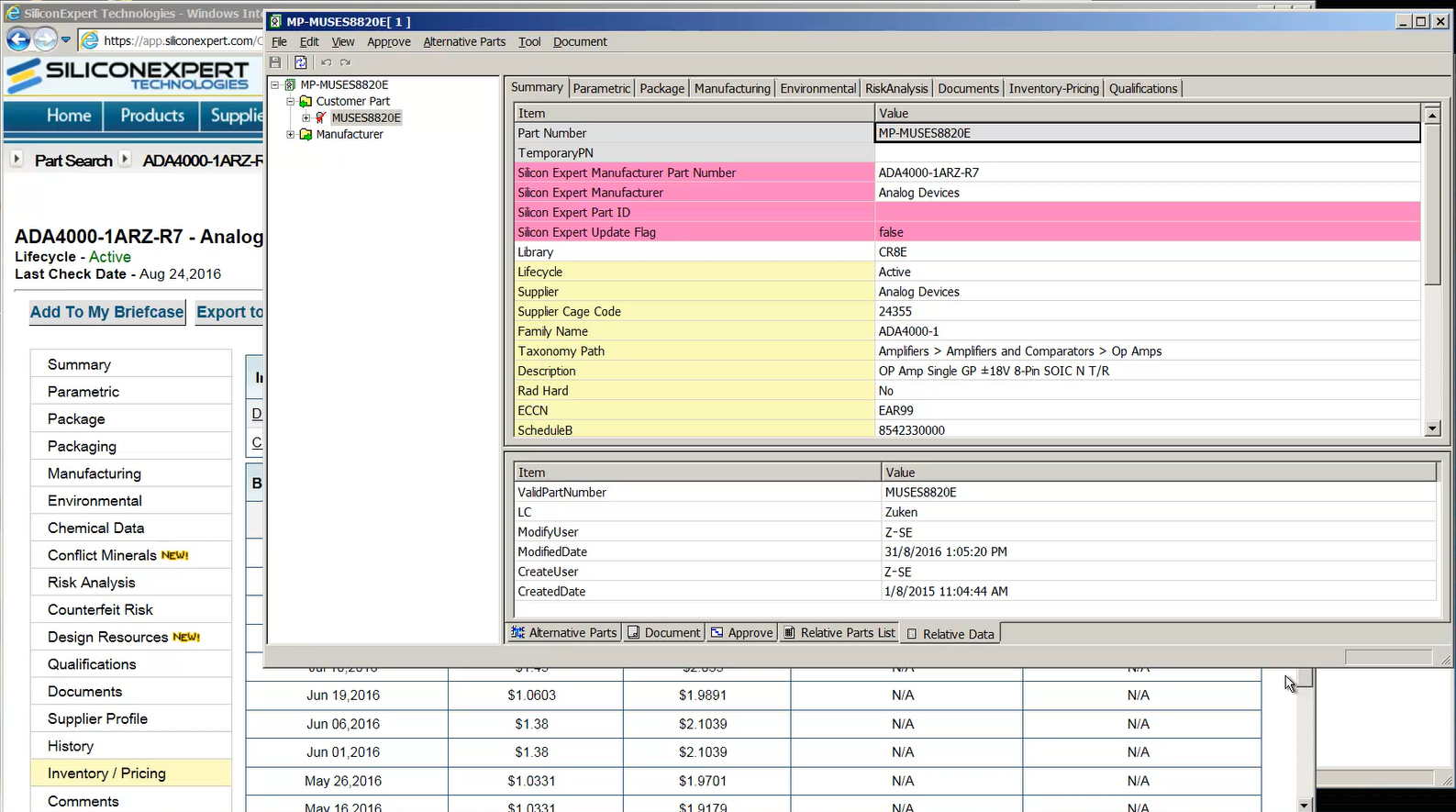Open the Relative Parts List tab
1456x812 pixels.
(839, 632)
